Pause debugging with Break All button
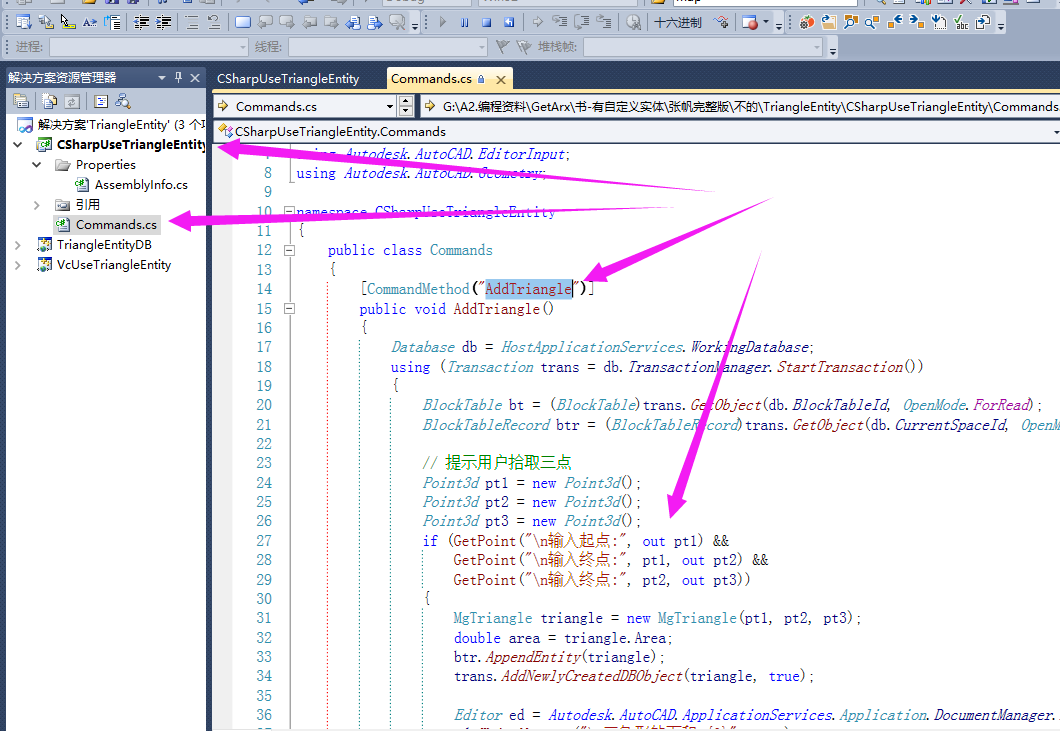The image size is (1060, 731). coord(464,22)
